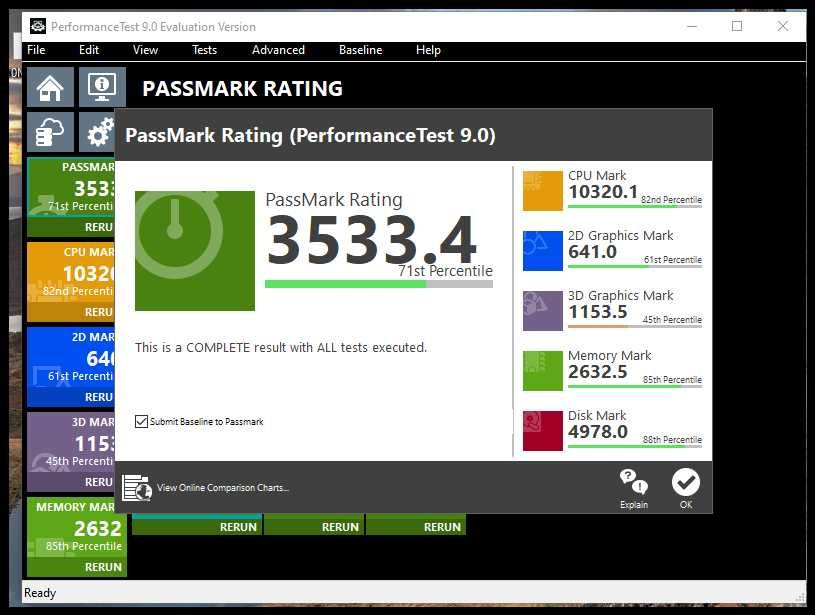
Task: Click the Disk Mark score 4978.0
Action: [x=598, y=432]
